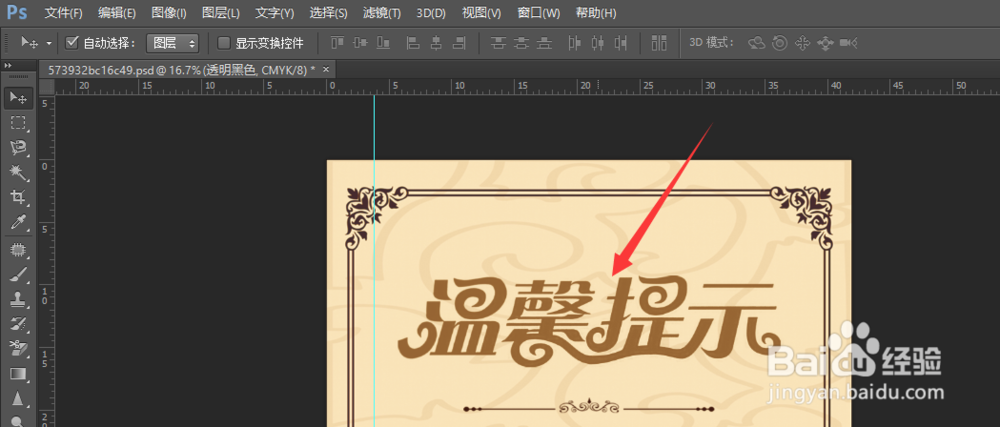
Task: Select the Lasso tool
Action: pos(18,147)
